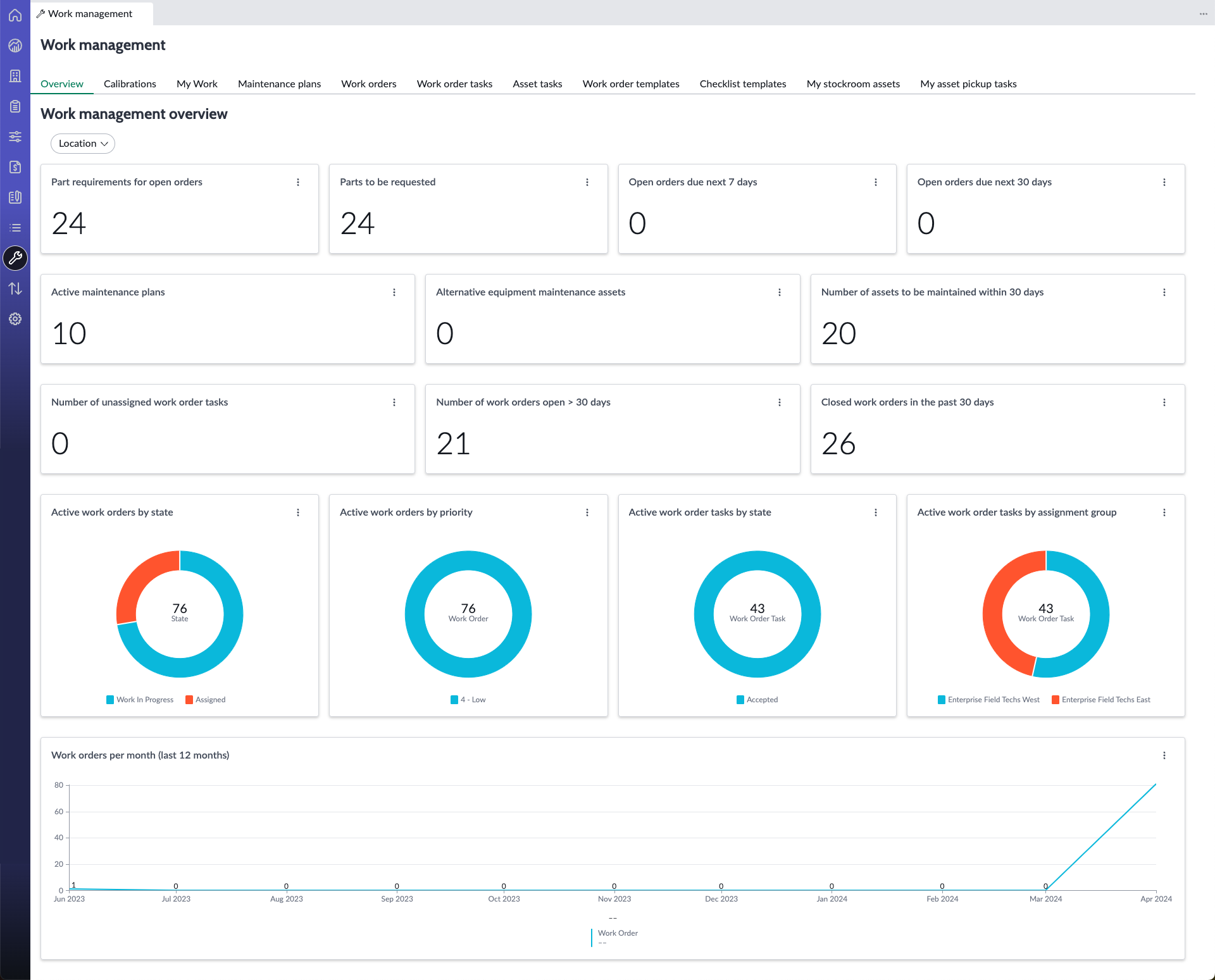Toggle Enterprise Field Techs East legend entry

[x=1101, y=700]
